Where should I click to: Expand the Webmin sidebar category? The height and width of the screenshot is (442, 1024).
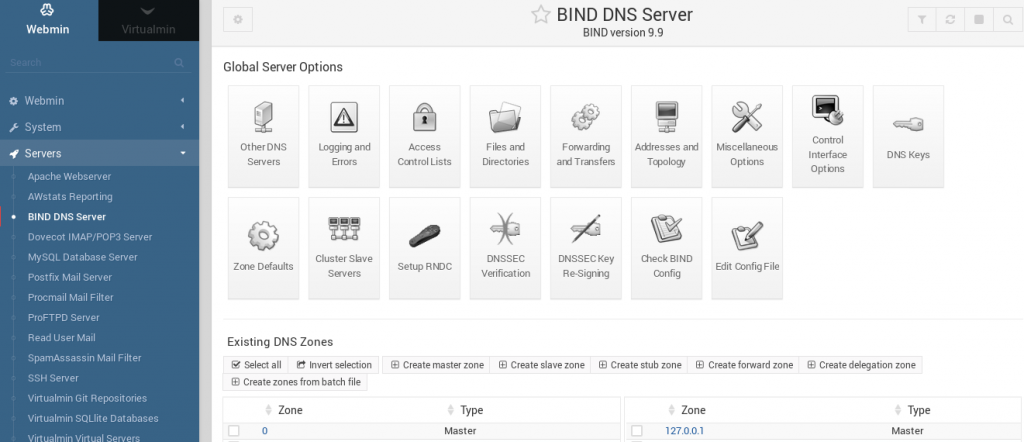click(x=99, y=101)
